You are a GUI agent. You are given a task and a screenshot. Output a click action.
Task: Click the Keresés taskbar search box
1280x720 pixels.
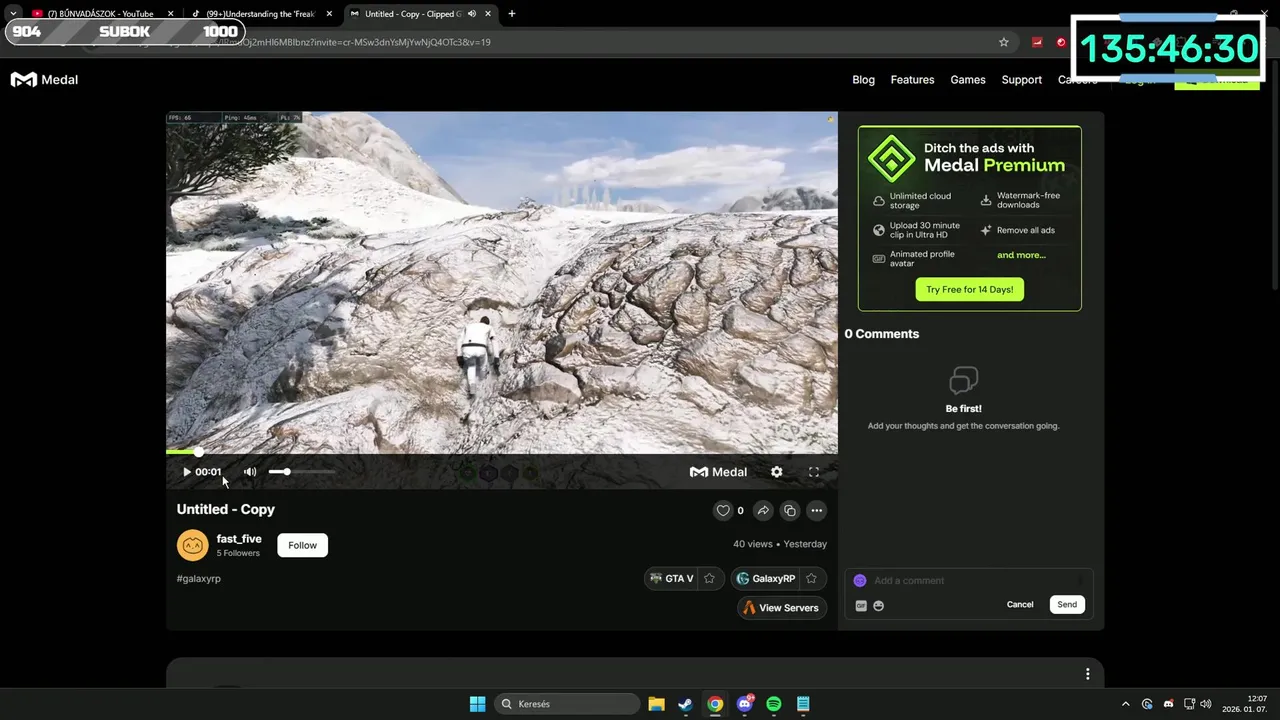pyautogui.click(x=567, y=704)
